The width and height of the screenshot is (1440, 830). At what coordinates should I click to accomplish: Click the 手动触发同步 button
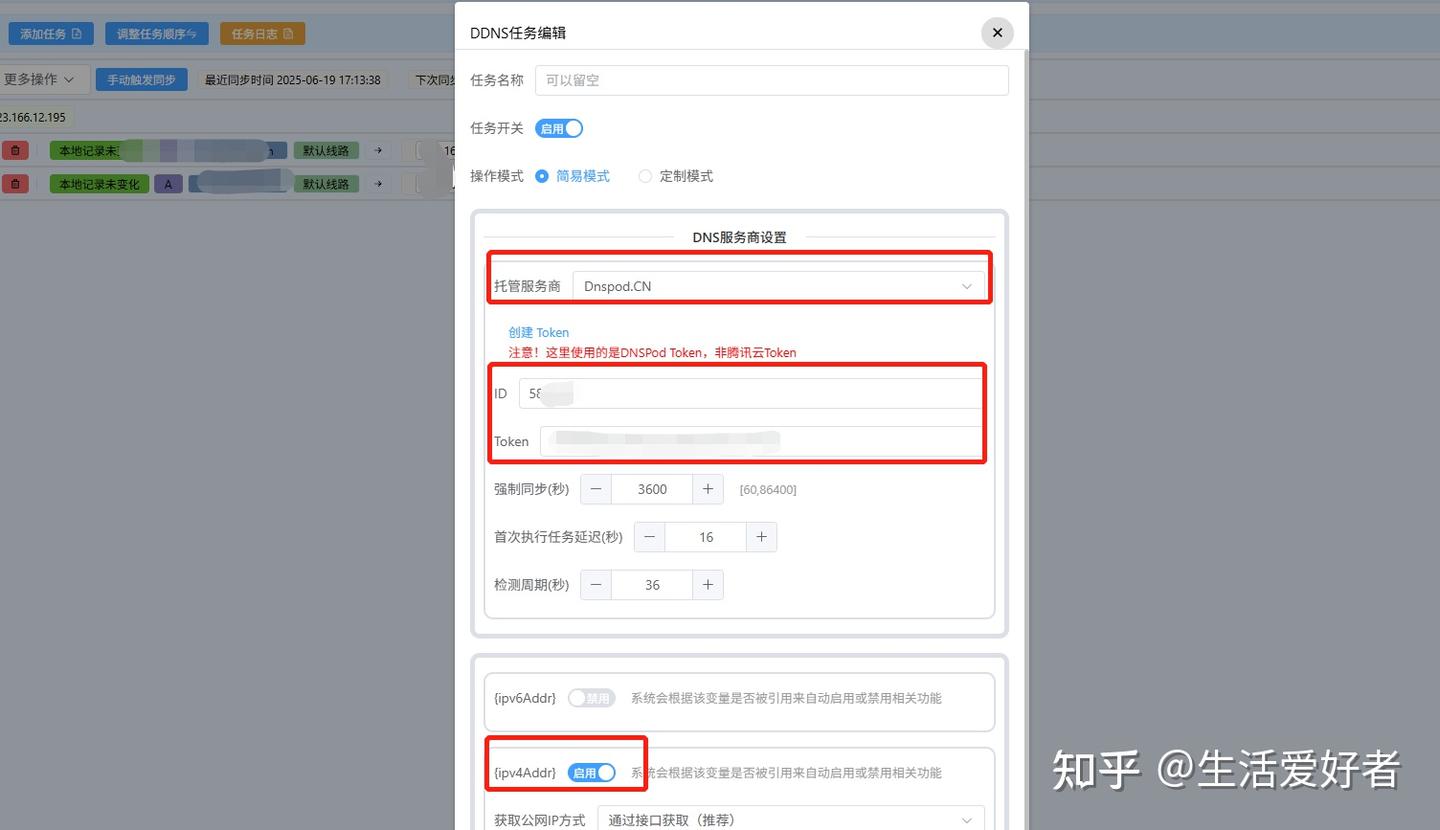tap(141, 79)
